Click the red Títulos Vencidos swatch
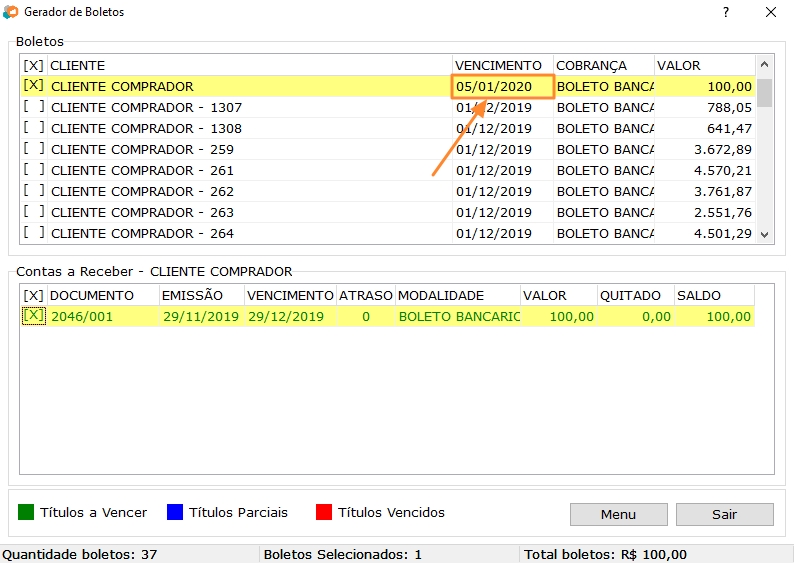 (324, 512)
